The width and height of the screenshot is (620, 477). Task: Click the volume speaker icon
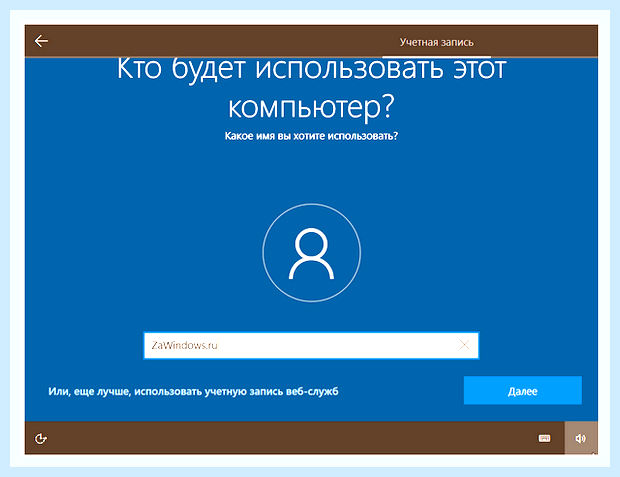[580, 438]
